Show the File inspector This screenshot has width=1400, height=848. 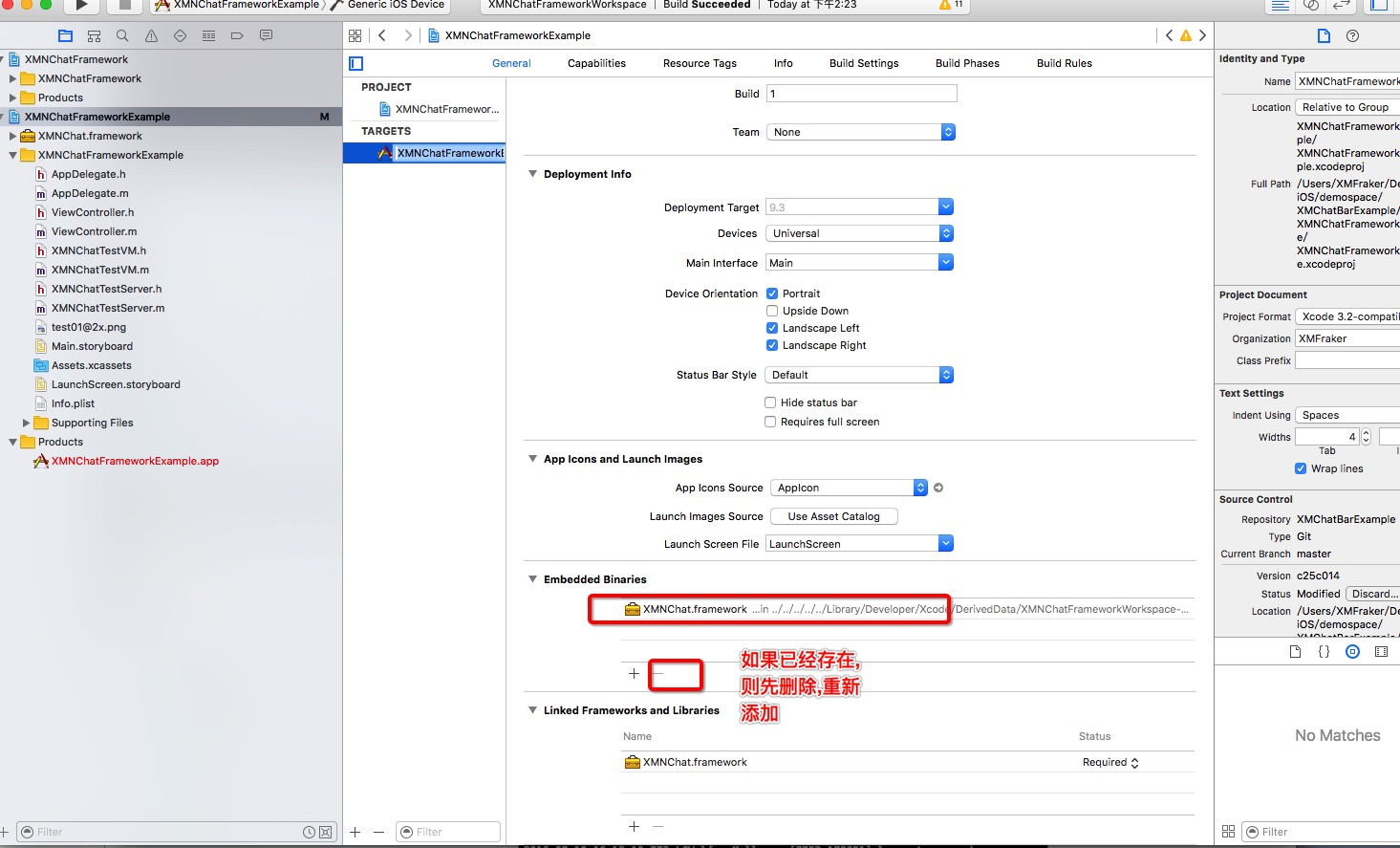[1324, 35]
